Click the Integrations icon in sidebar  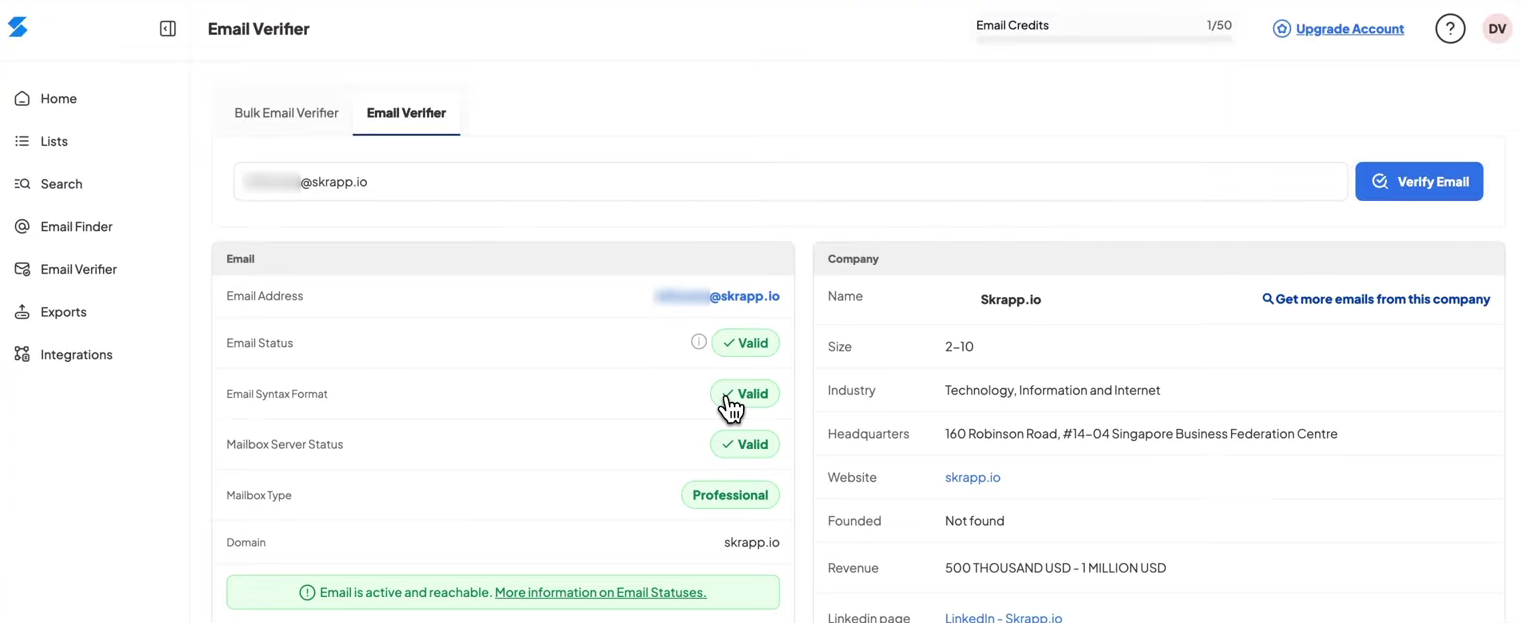tap(22, 354)
